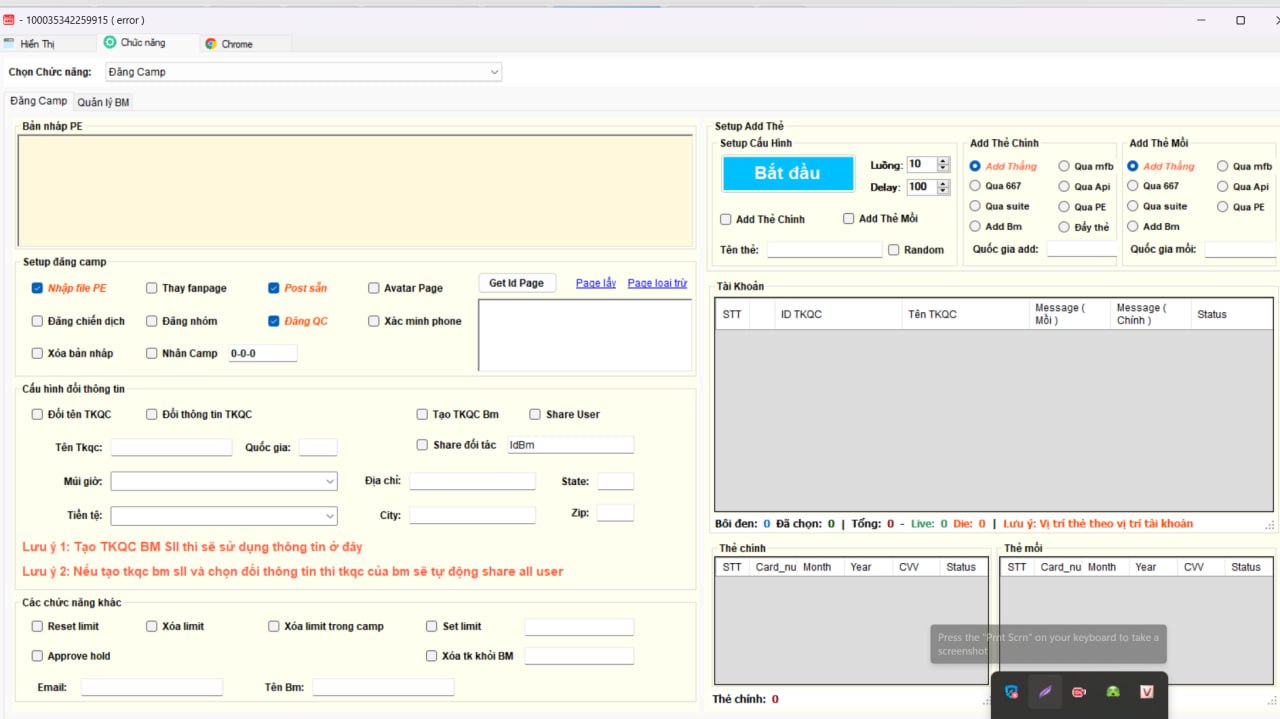
Task: Click the green robot face tray icon
Action: pos(1113,692)
